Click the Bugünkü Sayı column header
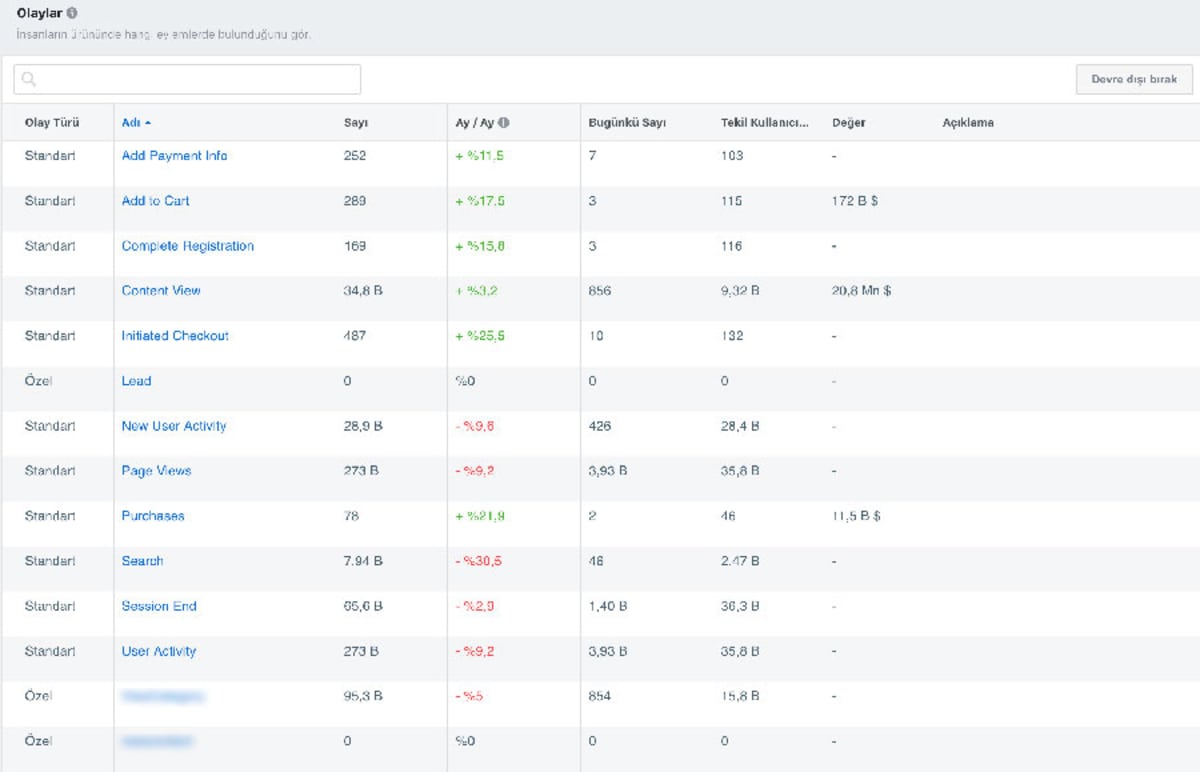1200x772 pixels. [627, 123]
